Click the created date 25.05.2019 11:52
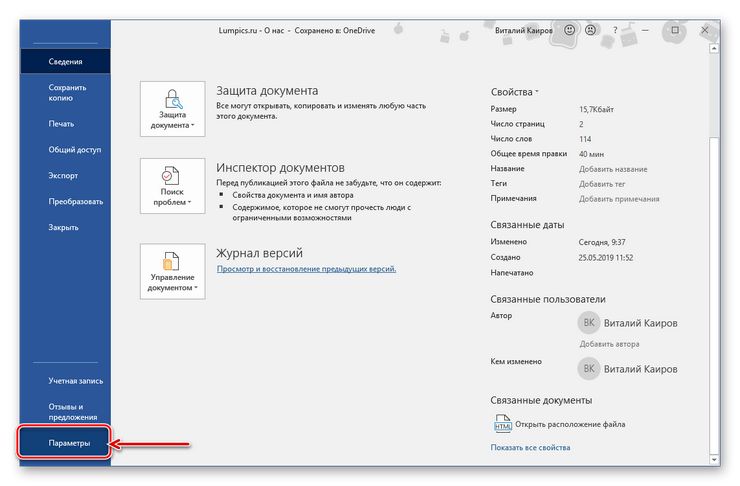Screen dimensions: 740x486 [x=605, y=258]
